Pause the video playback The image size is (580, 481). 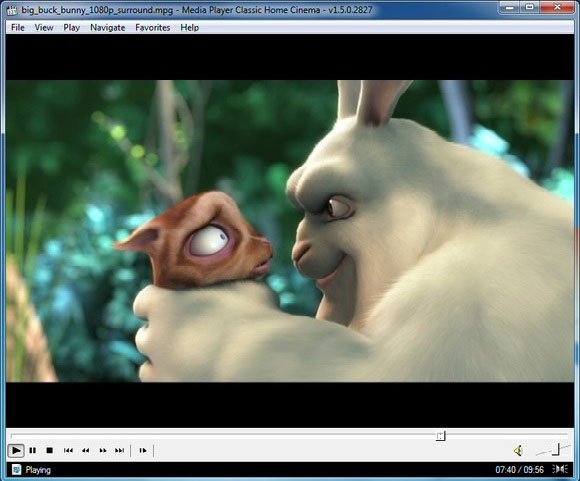[x=33, y=450]
